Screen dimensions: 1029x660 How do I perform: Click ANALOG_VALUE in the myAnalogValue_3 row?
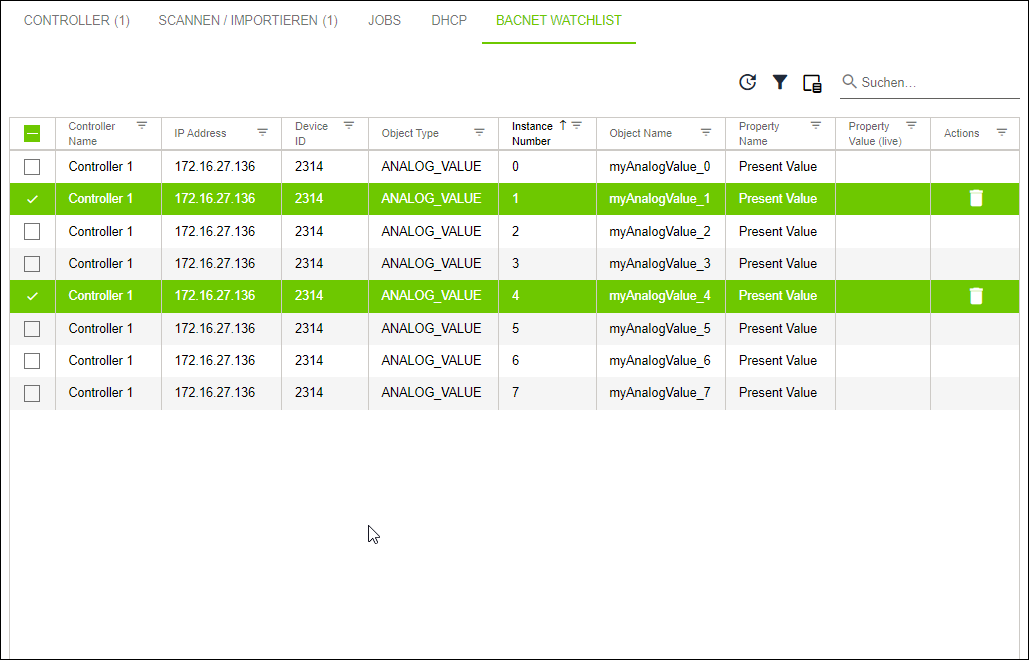coord(431,264)
